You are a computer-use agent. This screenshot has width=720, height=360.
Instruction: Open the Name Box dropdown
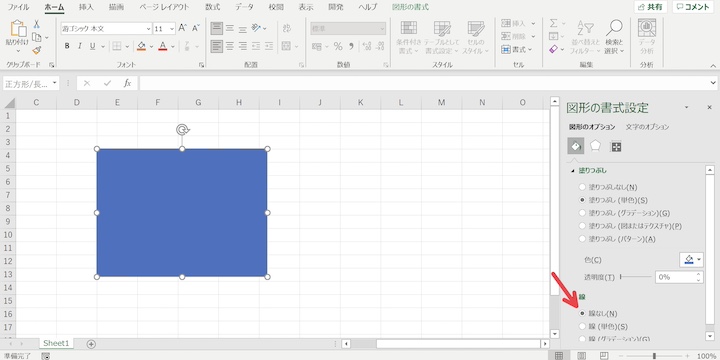[x=55, y=83]
